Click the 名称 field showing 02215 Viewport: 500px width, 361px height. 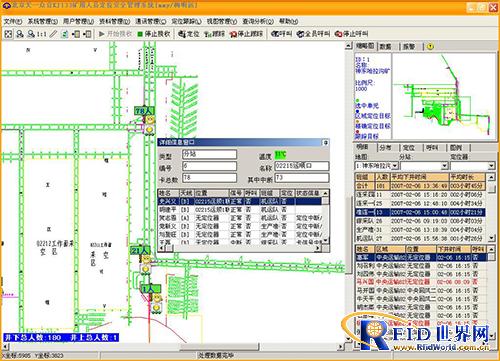[302, 166]
